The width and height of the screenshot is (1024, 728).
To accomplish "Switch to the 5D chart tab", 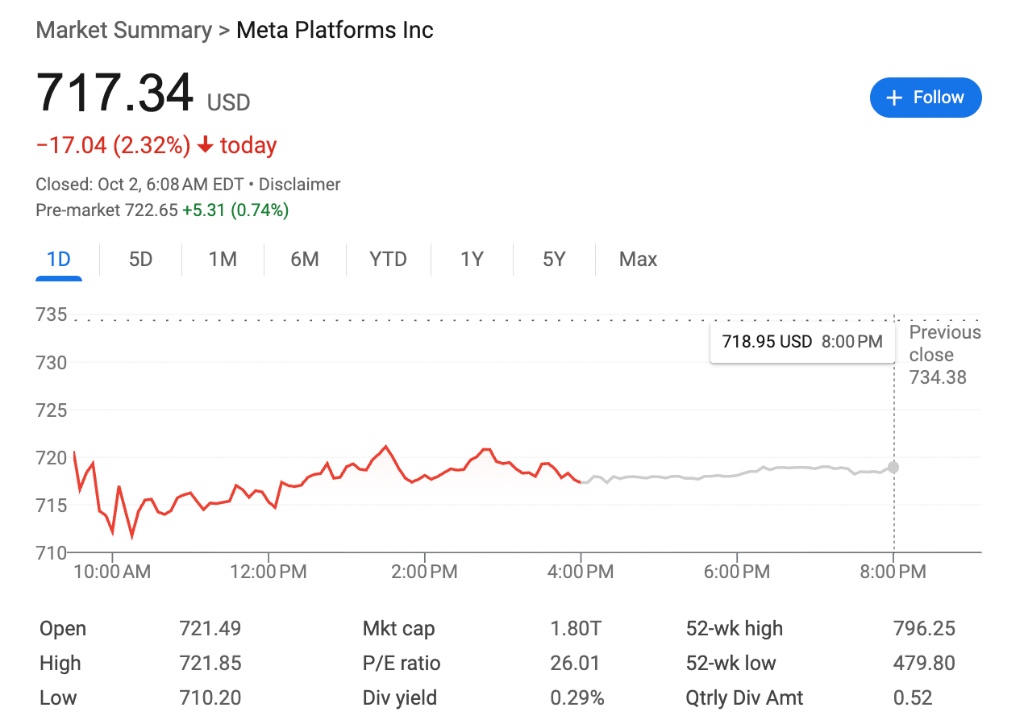I will pyautogui.click(x=141, y=259).
